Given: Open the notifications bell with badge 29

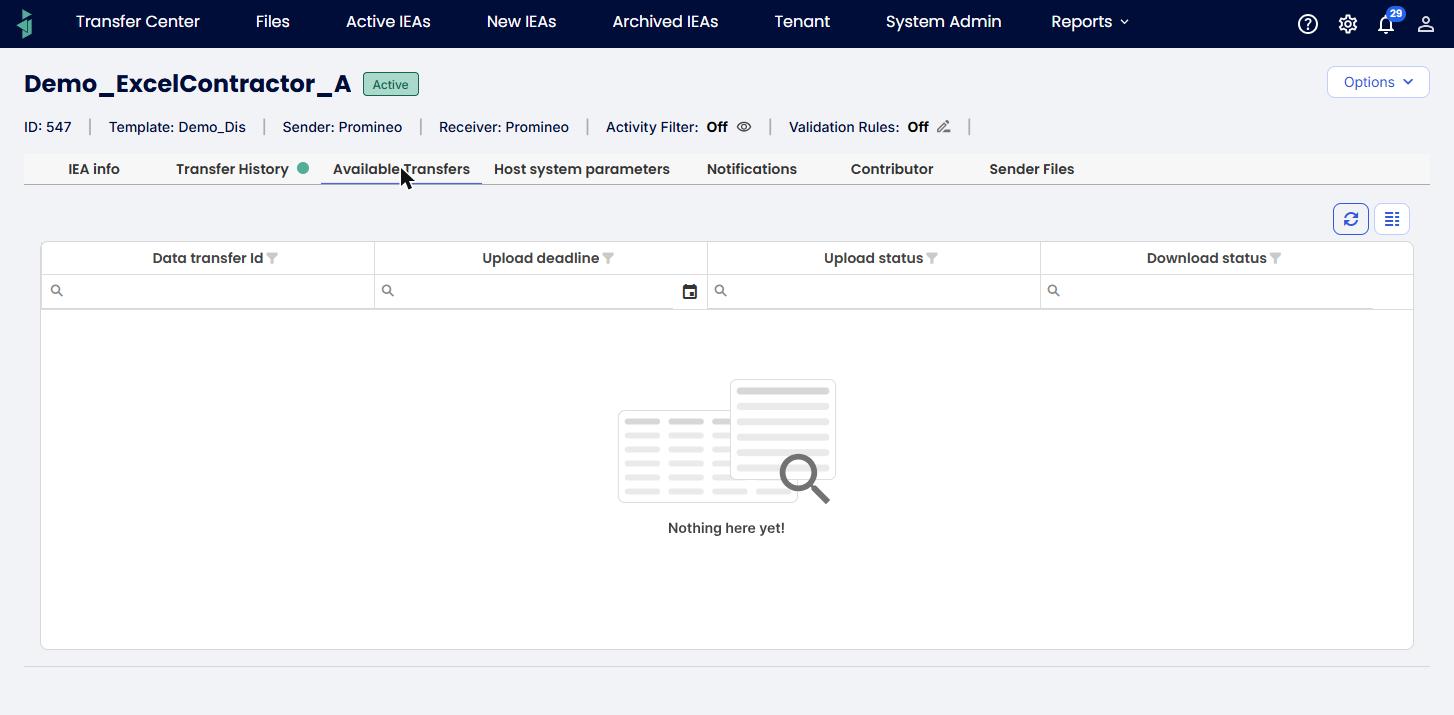Looking at the screenshot, I should point(1387,23).
